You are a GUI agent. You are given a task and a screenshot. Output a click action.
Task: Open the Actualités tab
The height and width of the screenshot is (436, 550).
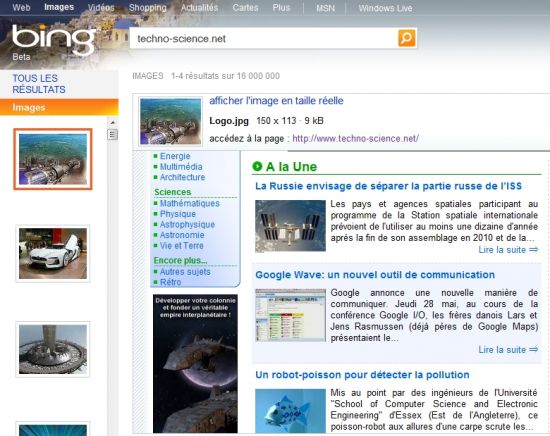(x=200, y=7)
